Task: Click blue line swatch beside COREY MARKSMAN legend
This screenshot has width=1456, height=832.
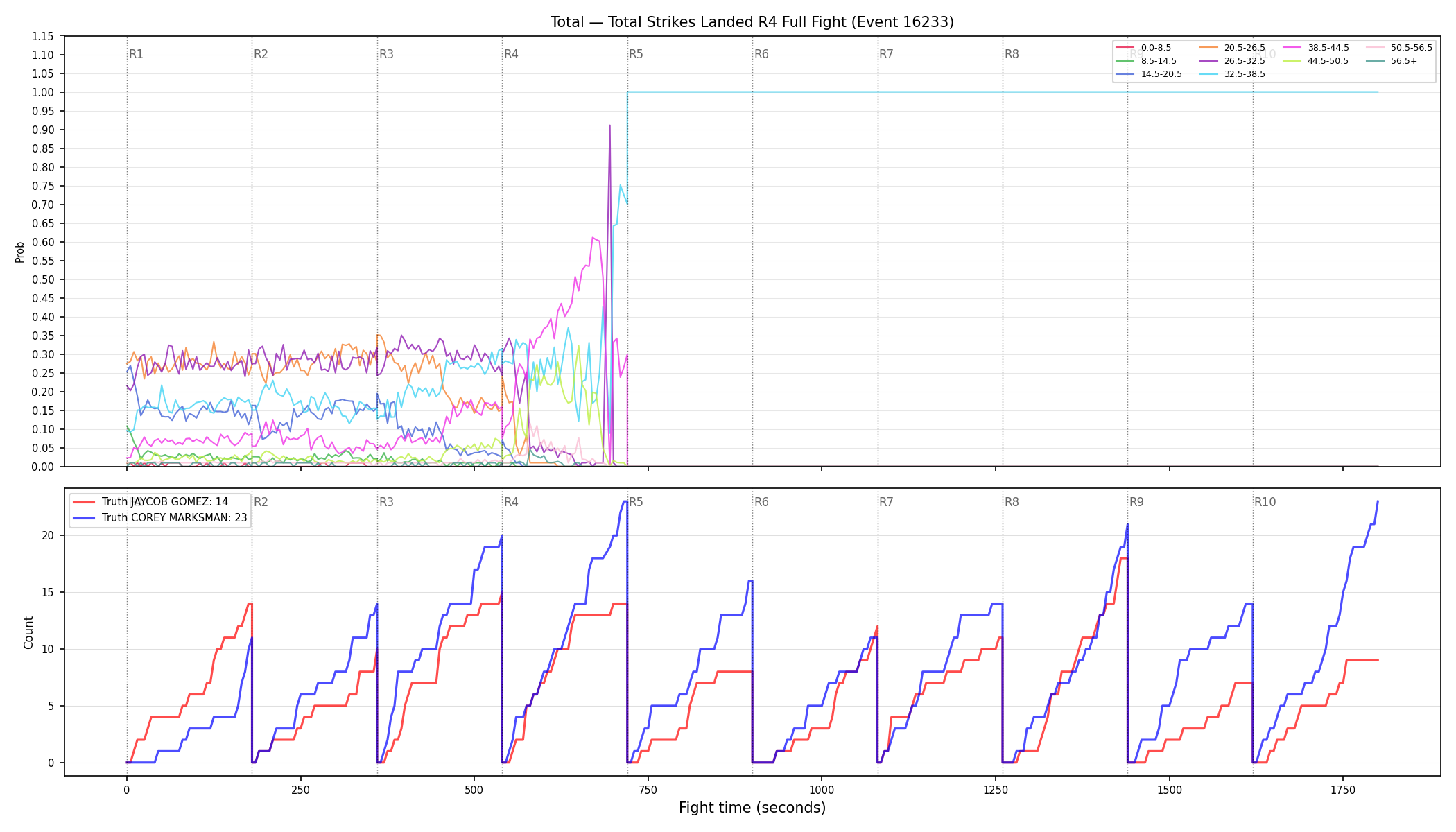Action: point(84,518)
